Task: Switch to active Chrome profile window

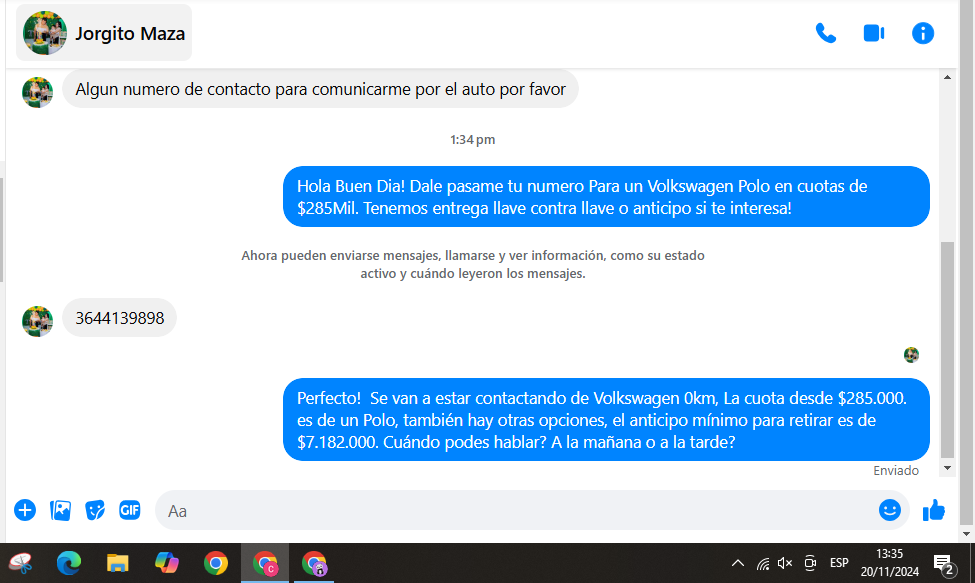Action: click(x=265, y=563)
